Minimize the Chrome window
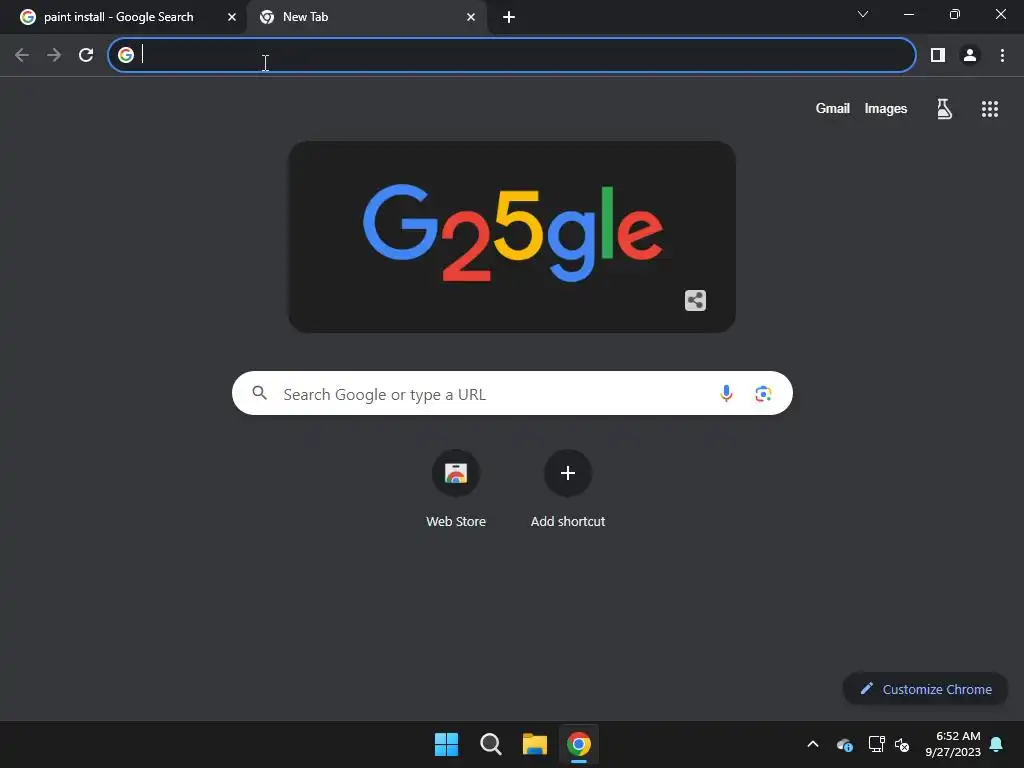The image size is (1024, 768). tap(908, 14)
